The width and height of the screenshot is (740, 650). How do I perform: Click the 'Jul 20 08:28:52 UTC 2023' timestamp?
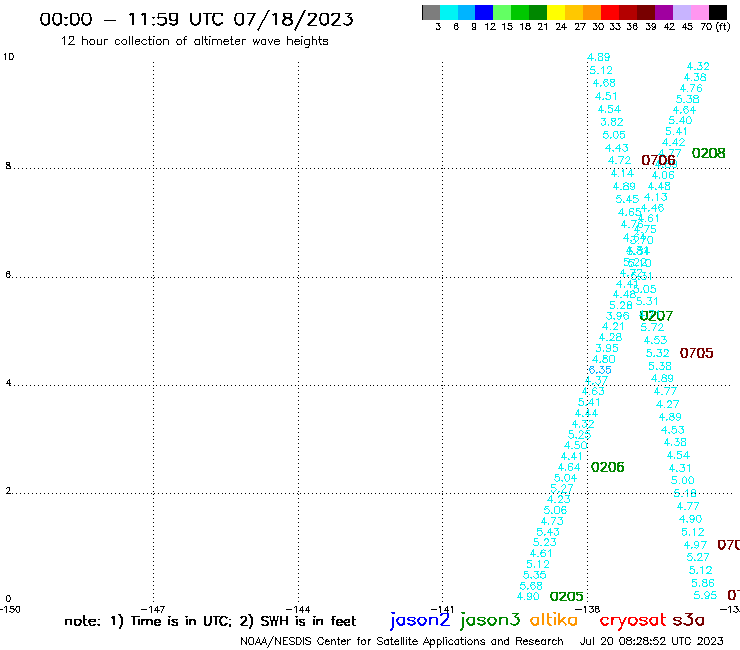(651, 641)
